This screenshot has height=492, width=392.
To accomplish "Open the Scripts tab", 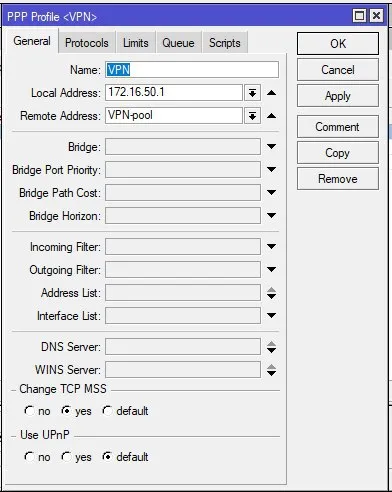I will point(225,43).
